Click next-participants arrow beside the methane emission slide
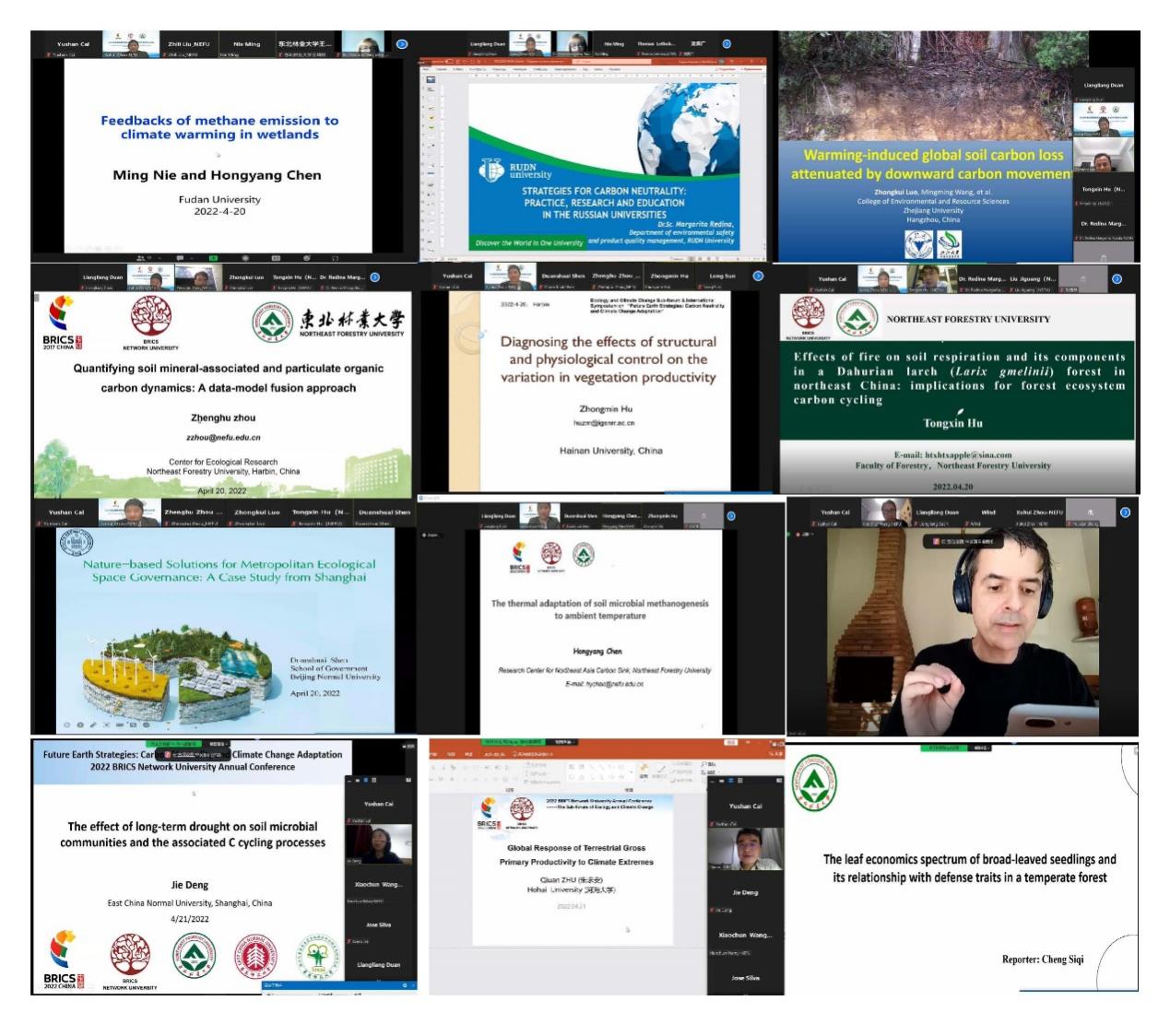This screenshot has height=1036, width=1170. pyautogui.click(x=402, y=44)
